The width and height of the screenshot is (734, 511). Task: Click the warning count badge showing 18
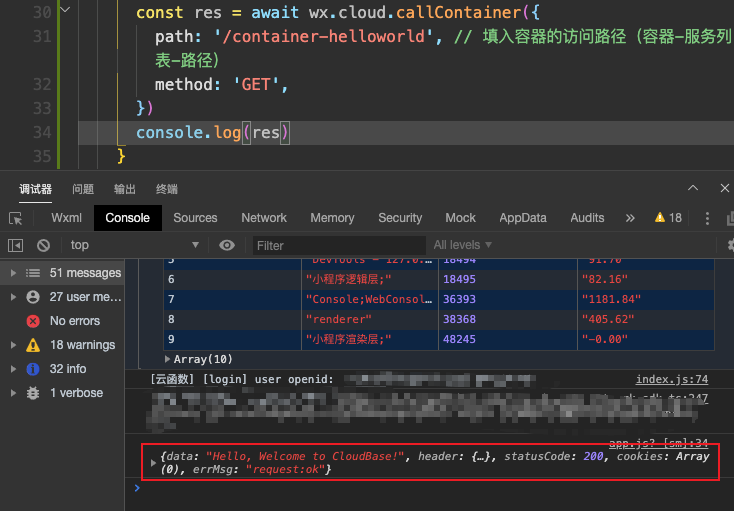(668, 218)
